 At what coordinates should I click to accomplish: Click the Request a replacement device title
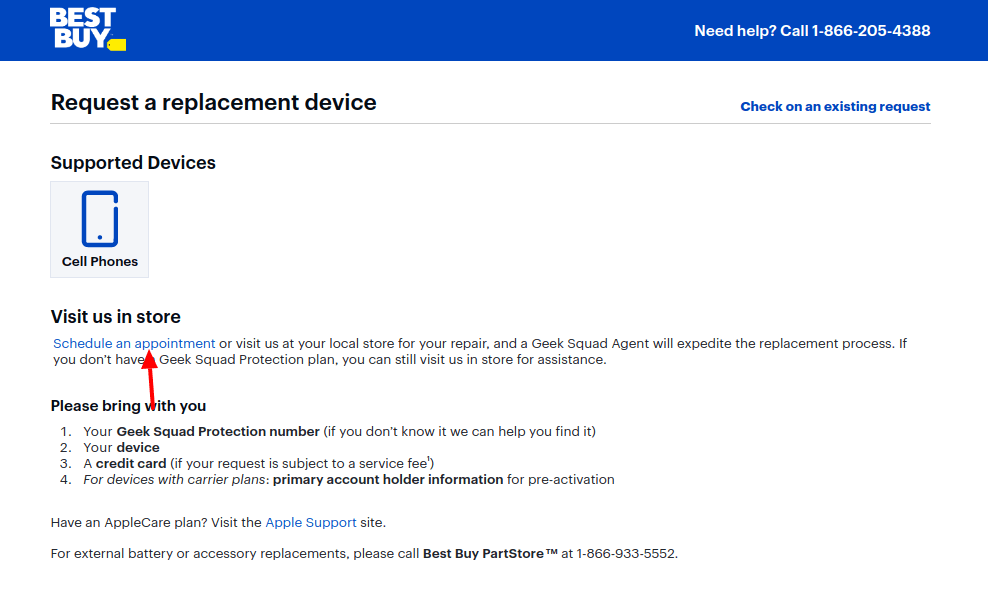(214, 102)
